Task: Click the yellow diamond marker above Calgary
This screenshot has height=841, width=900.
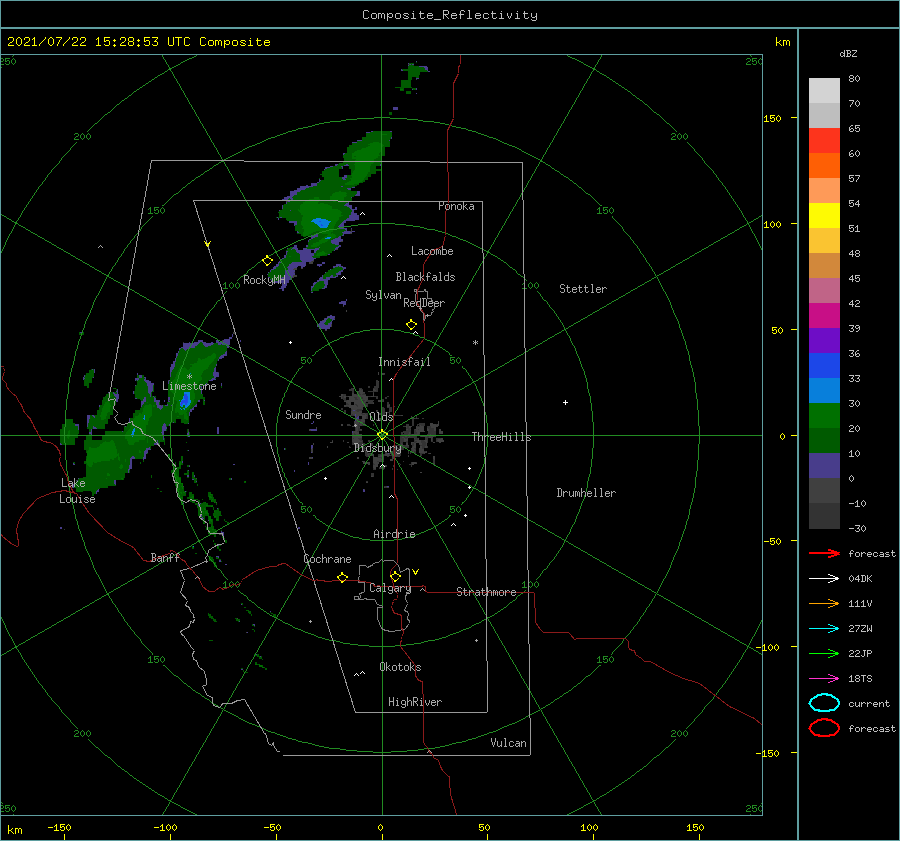Action: [395, 576]
